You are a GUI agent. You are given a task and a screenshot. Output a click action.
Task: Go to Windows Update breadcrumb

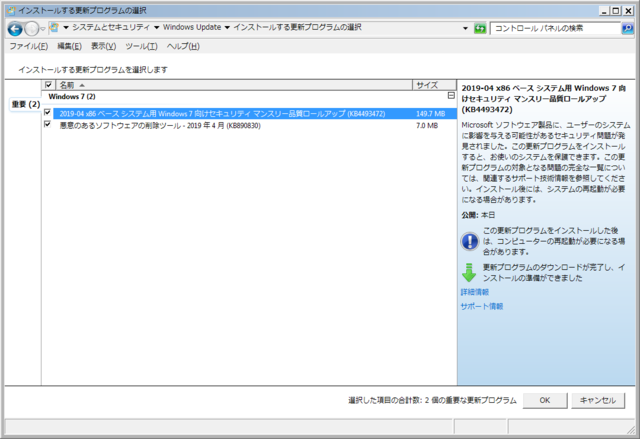point(192,27)
